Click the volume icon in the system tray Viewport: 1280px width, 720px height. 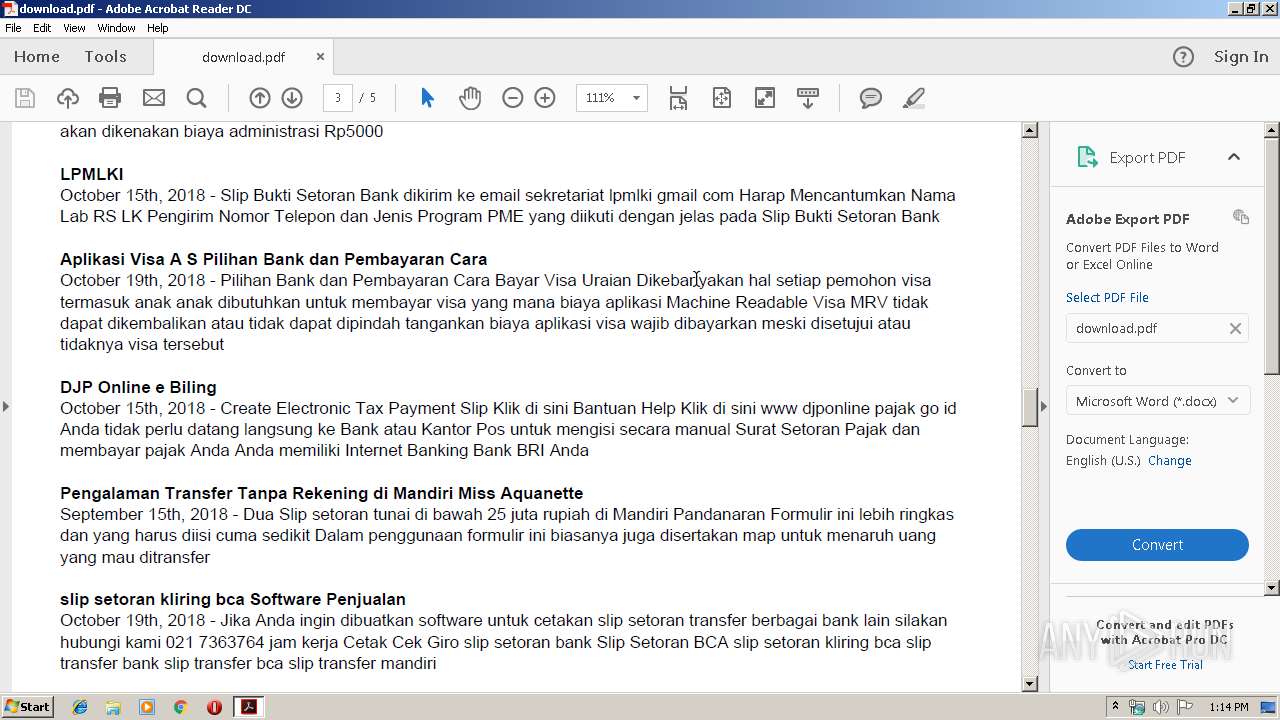coord(1160,707)
